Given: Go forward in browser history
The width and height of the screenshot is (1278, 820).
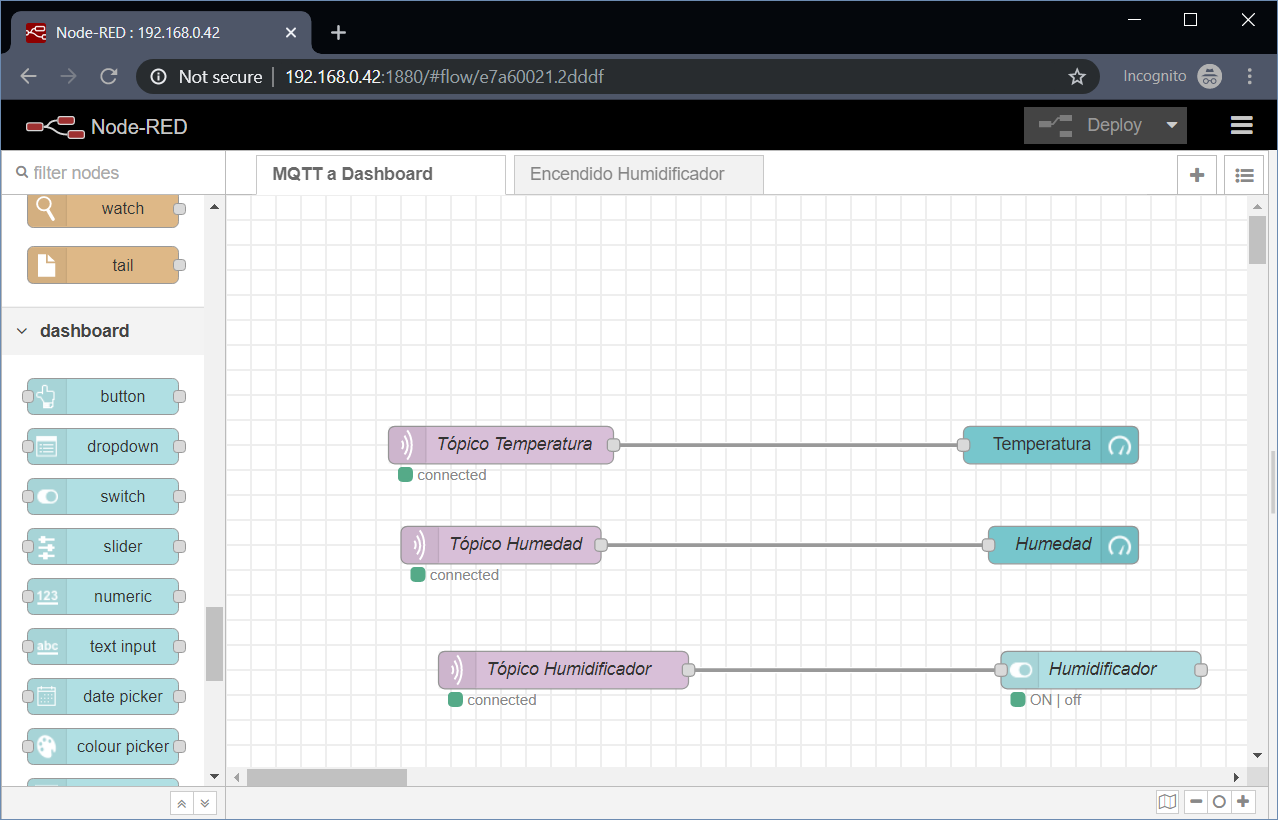Looking at the screenshot, I should pyautogui.click(x=68, y=76).
